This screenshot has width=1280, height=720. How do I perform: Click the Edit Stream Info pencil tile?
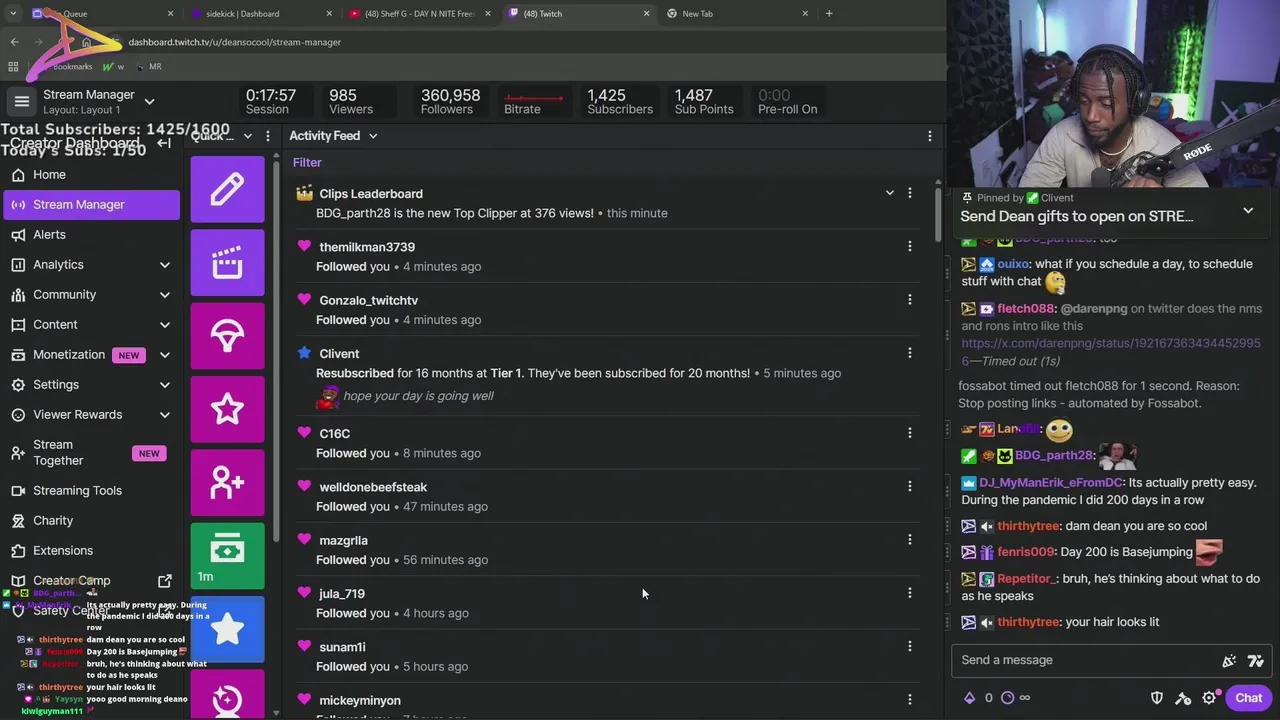(227, 189)
